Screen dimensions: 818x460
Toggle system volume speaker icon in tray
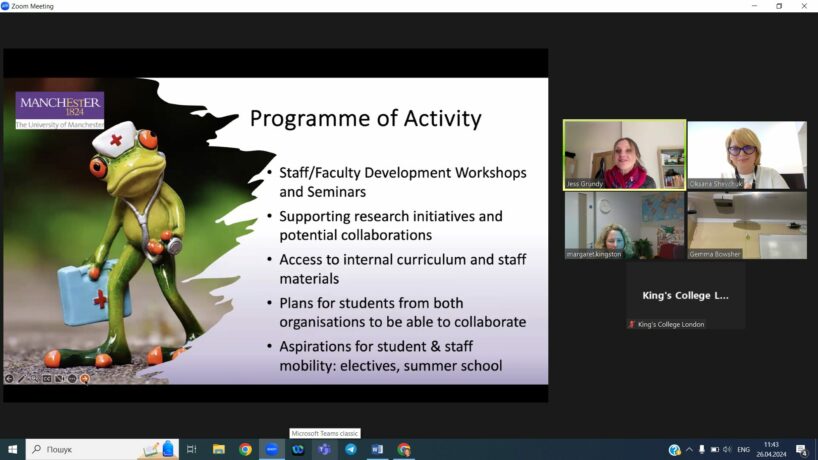727,450
